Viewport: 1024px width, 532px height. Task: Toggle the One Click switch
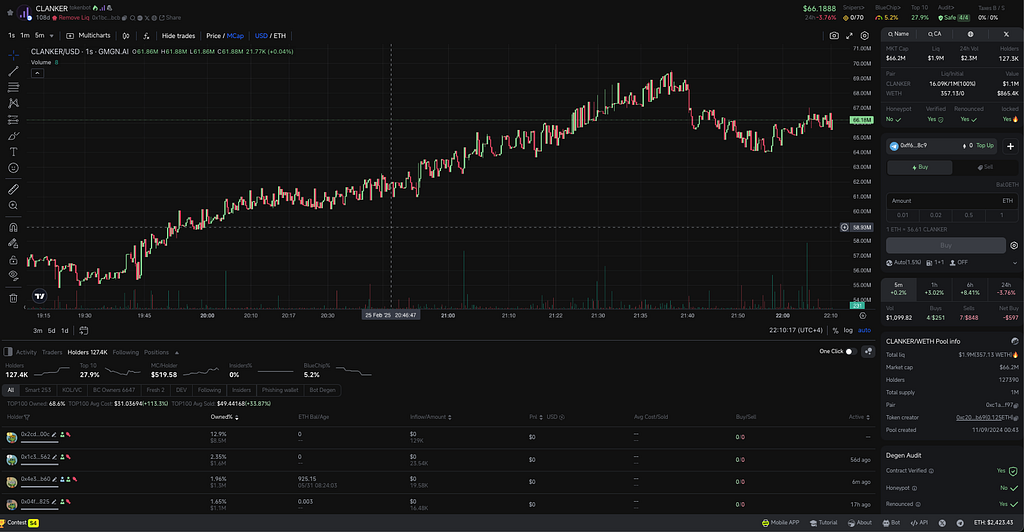click(850, 351)
